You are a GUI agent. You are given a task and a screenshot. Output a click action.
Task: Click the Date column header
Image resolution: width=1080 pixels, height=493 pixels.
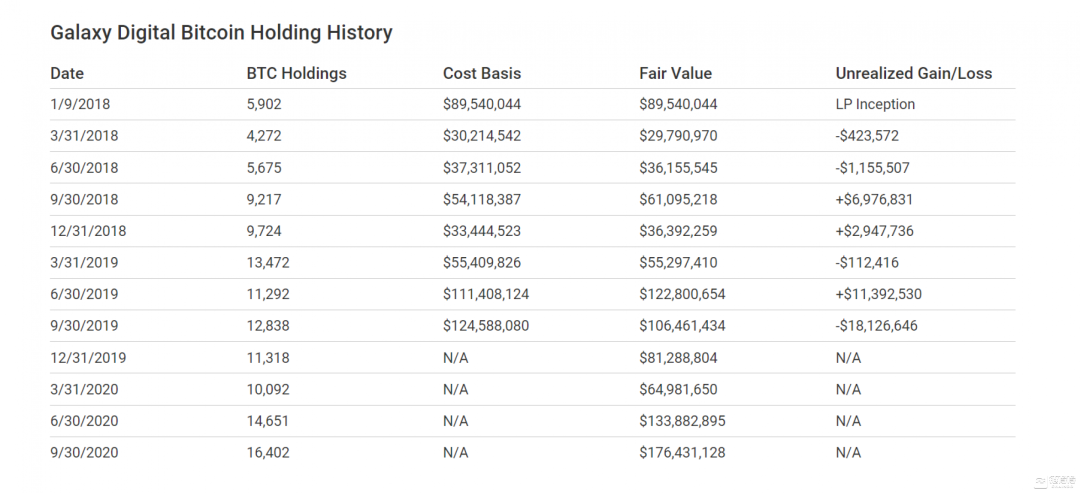pos(67,73)
